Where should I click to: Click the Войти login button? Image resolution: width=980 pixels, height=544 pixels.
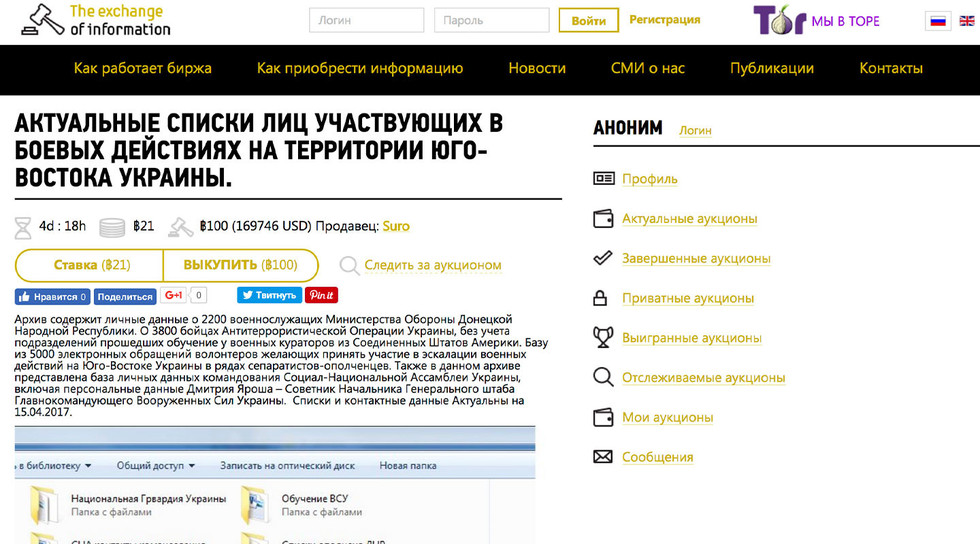589,20
